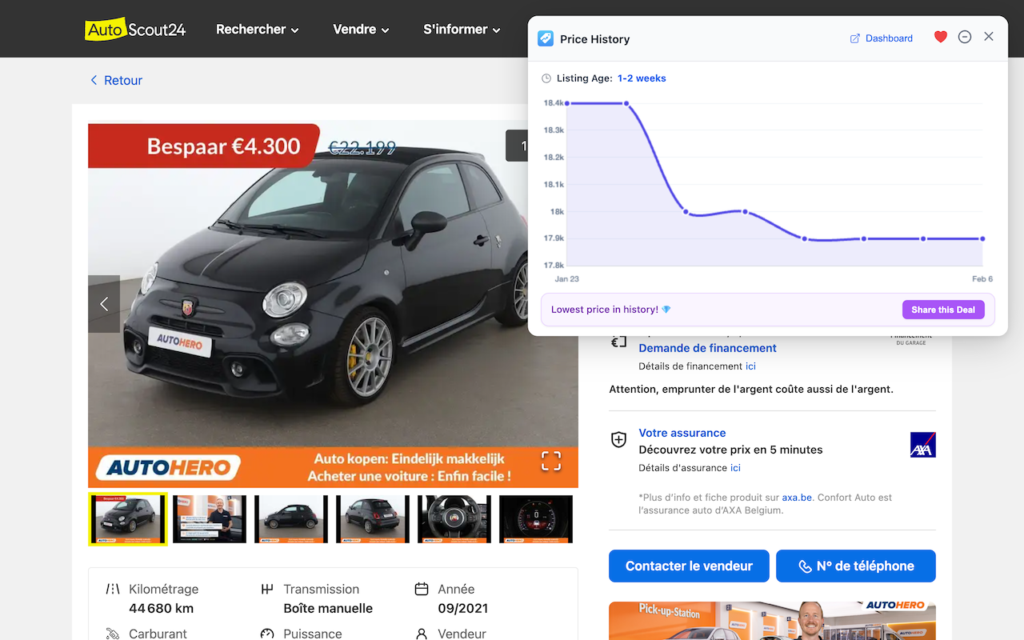Click the Votre assurance link
1024x640 pixels.
682,433
